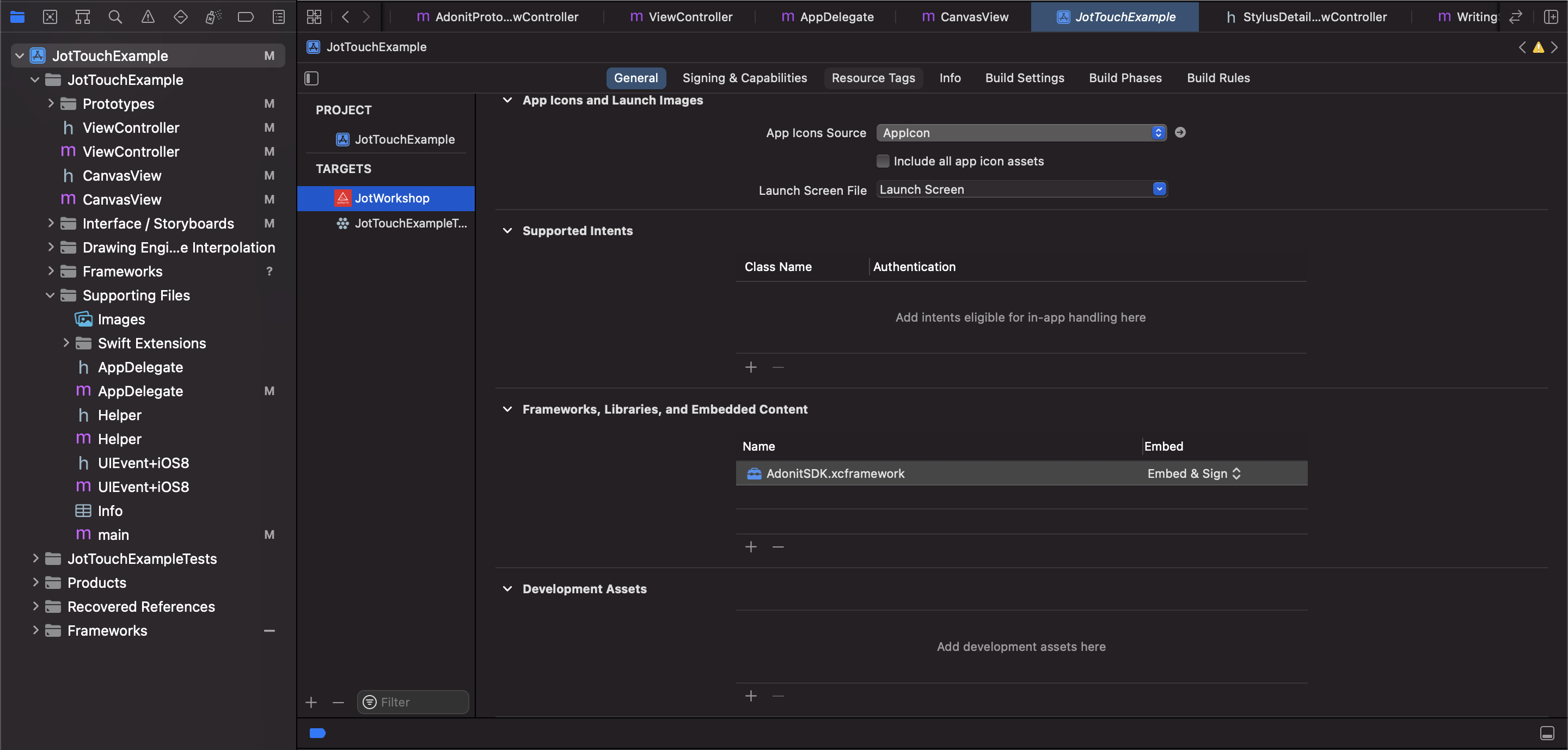Image resolution: width=1568 pixels, height=750 pixels.
Task: Click JotTouchExample in the jump bar
Action: 367,47
